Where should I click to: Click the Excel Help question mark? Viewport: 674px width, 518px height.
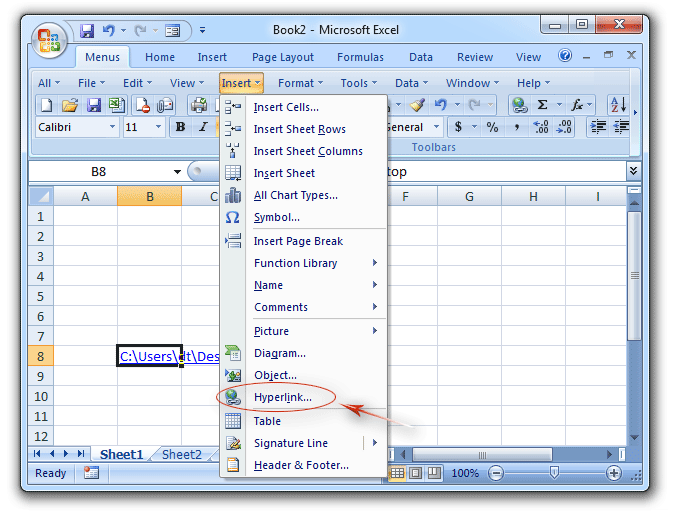(565, 55)
